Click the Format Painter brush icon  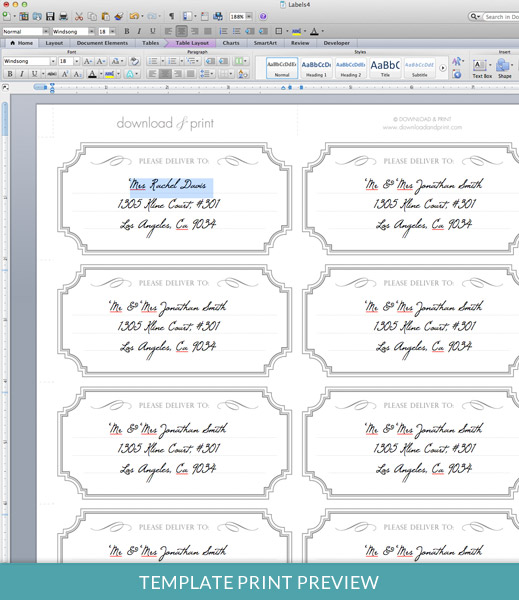click(x=119, y=16)
